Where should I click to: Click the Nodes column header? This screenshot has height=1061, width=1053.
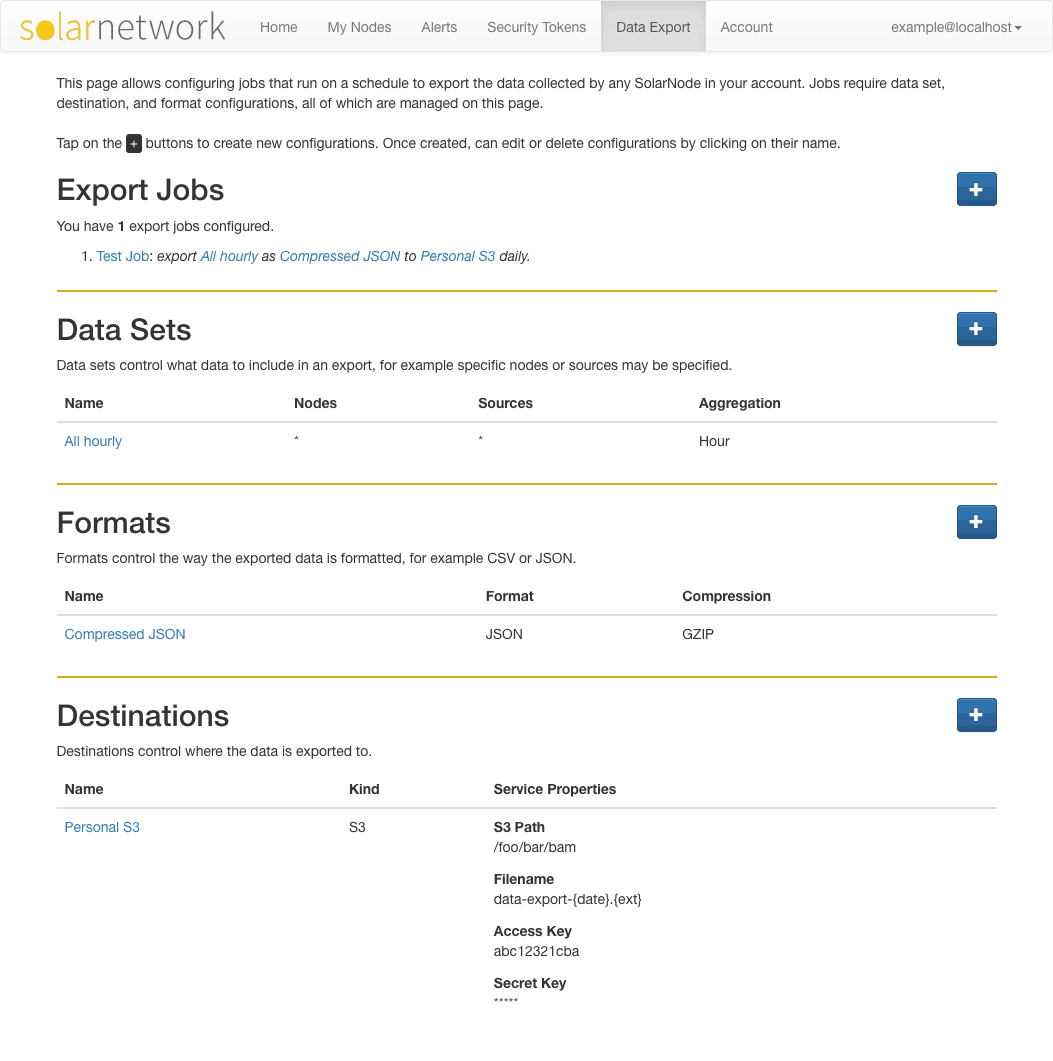click(315, 403)
